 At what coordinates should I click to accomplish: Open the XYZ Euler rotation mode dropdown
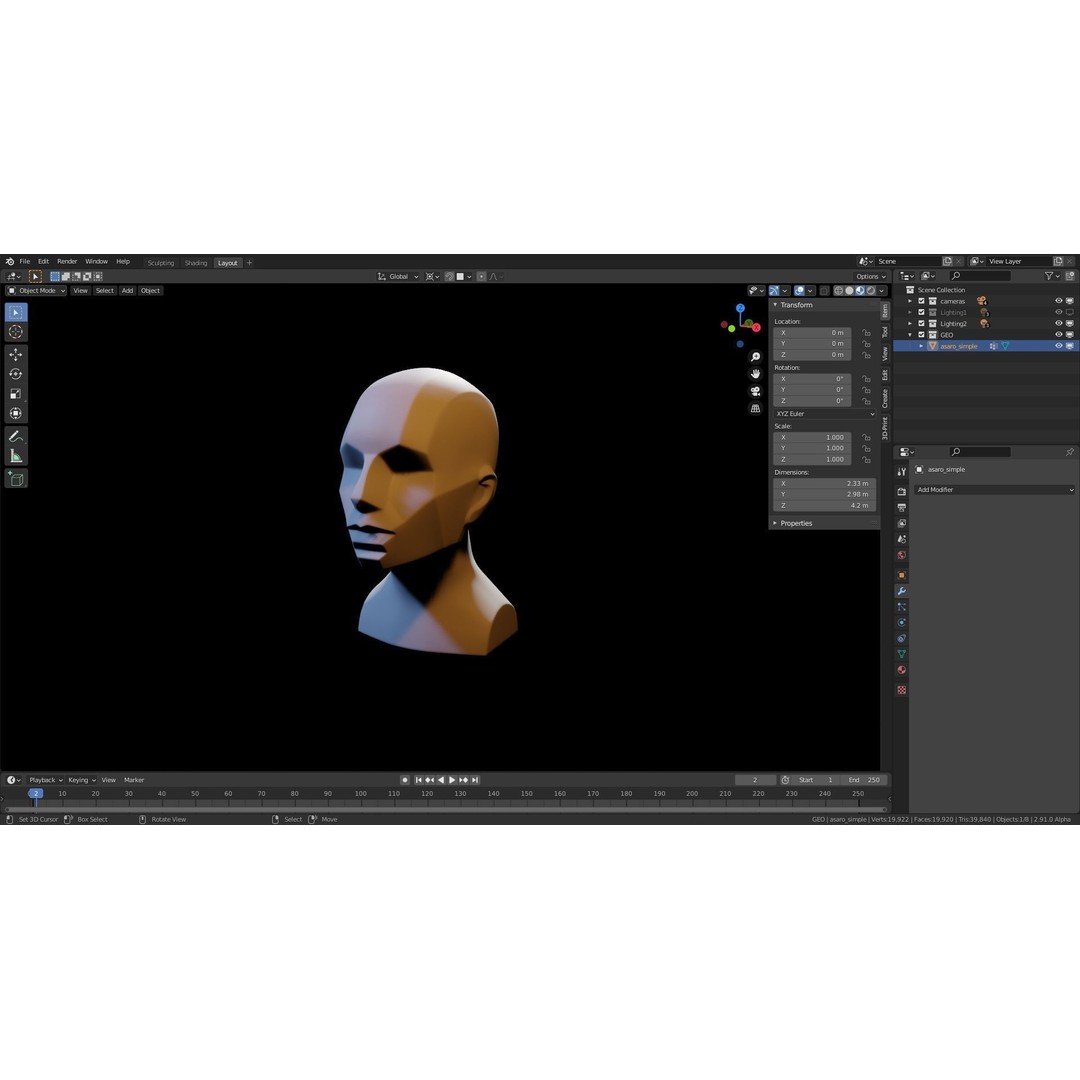[824, 413]
